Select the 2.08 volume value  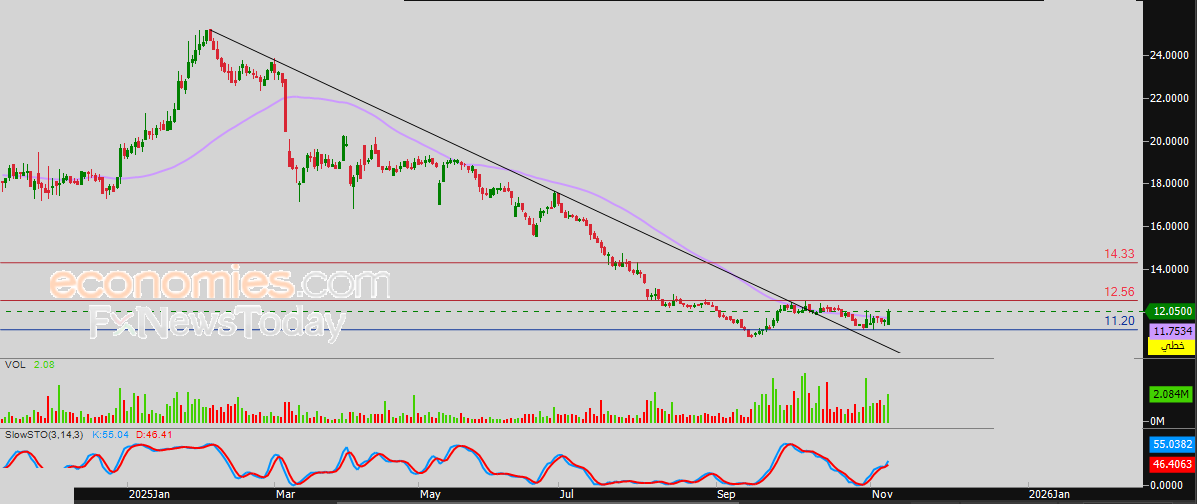click(x=44, y=365)
